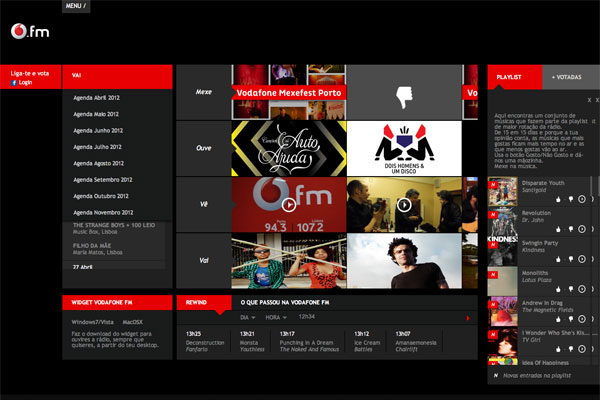
Task: Open the DIA dropdown in Rewind
Action: click(248, 317)
